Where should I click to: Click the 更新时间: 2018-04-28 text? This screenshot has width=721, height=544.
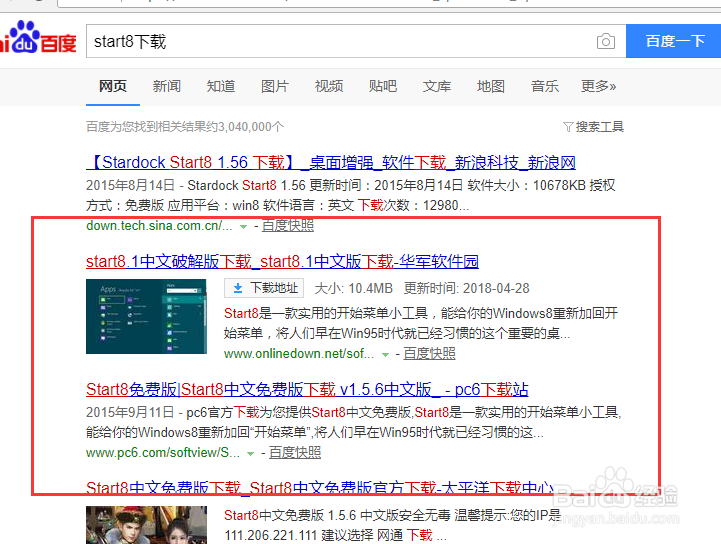tap(467, 288)
